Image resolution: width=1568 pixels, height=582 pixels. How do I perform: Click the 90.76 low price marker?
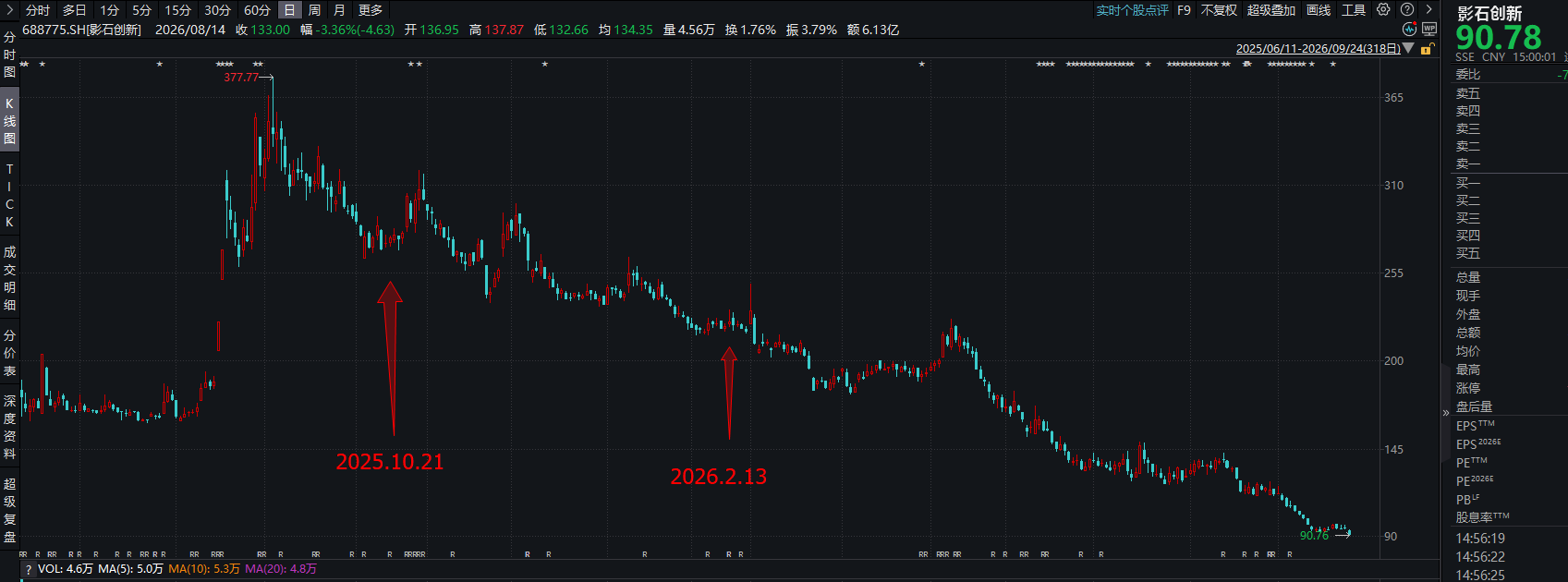click(1314, 536)
